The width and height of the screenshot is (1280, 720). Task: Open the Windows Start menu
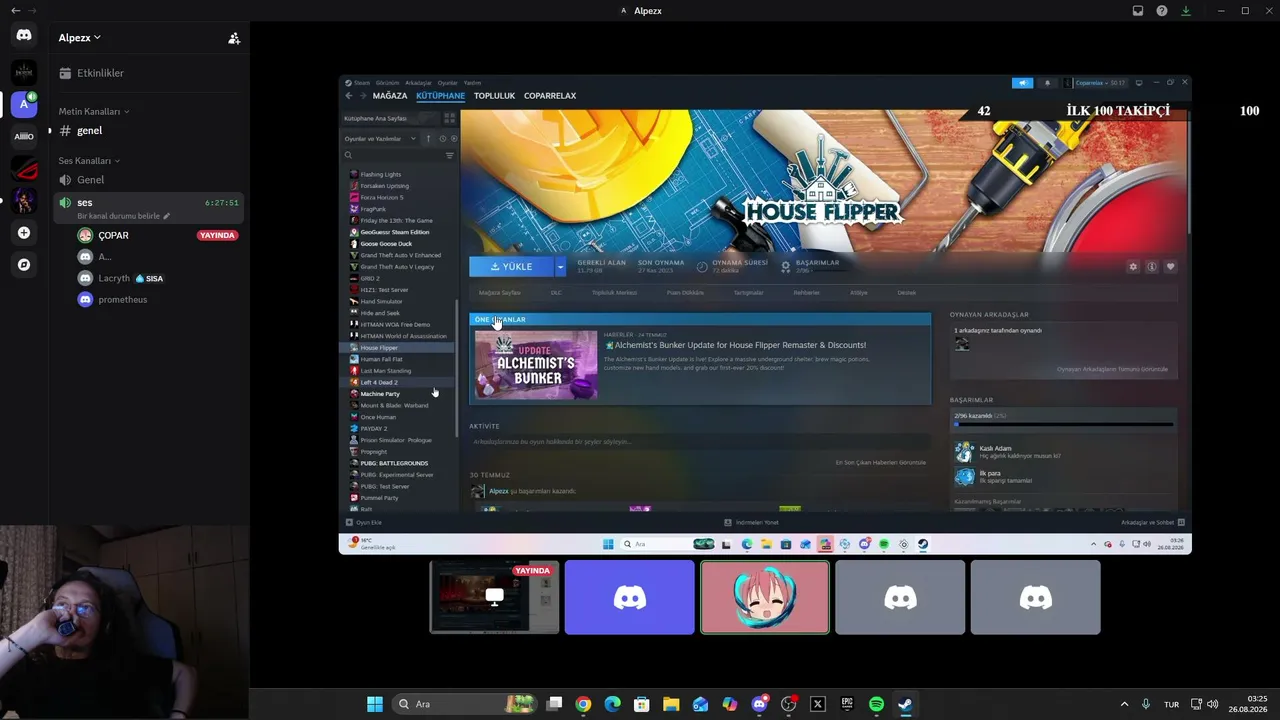(375, 704)
